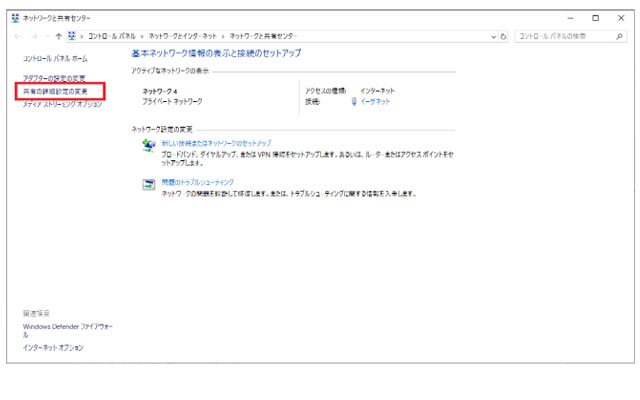The width and height of the screenshot is (640, 400).
Task: Open Windows Defender ファイアウォール link
Action: click(68, 331)
